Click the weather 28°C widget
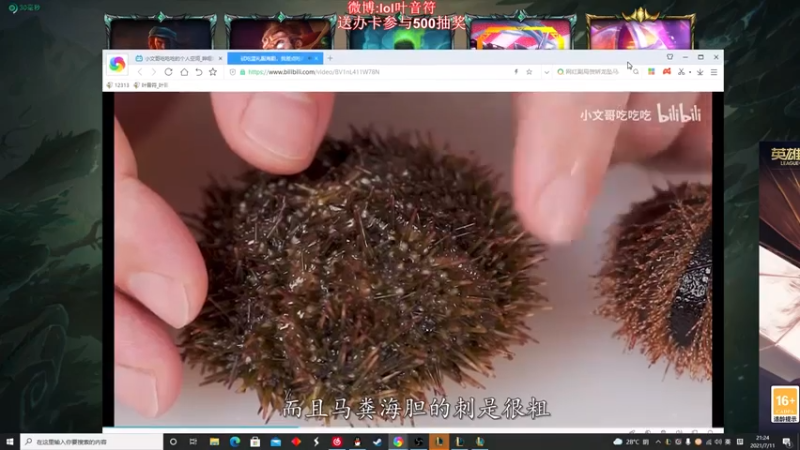Image resolution: width=800 pixels, height=450 pixels. [630, 442]
